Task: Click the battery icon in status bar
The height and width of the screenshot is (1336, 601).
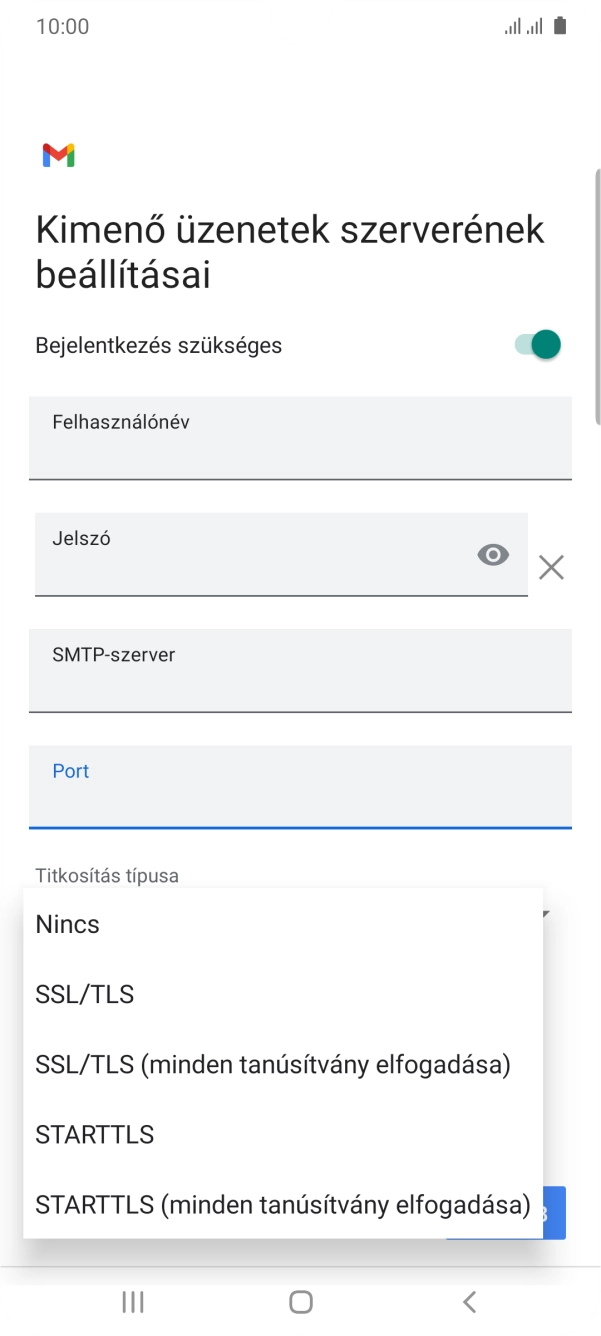Action: [x=561, y=25]
